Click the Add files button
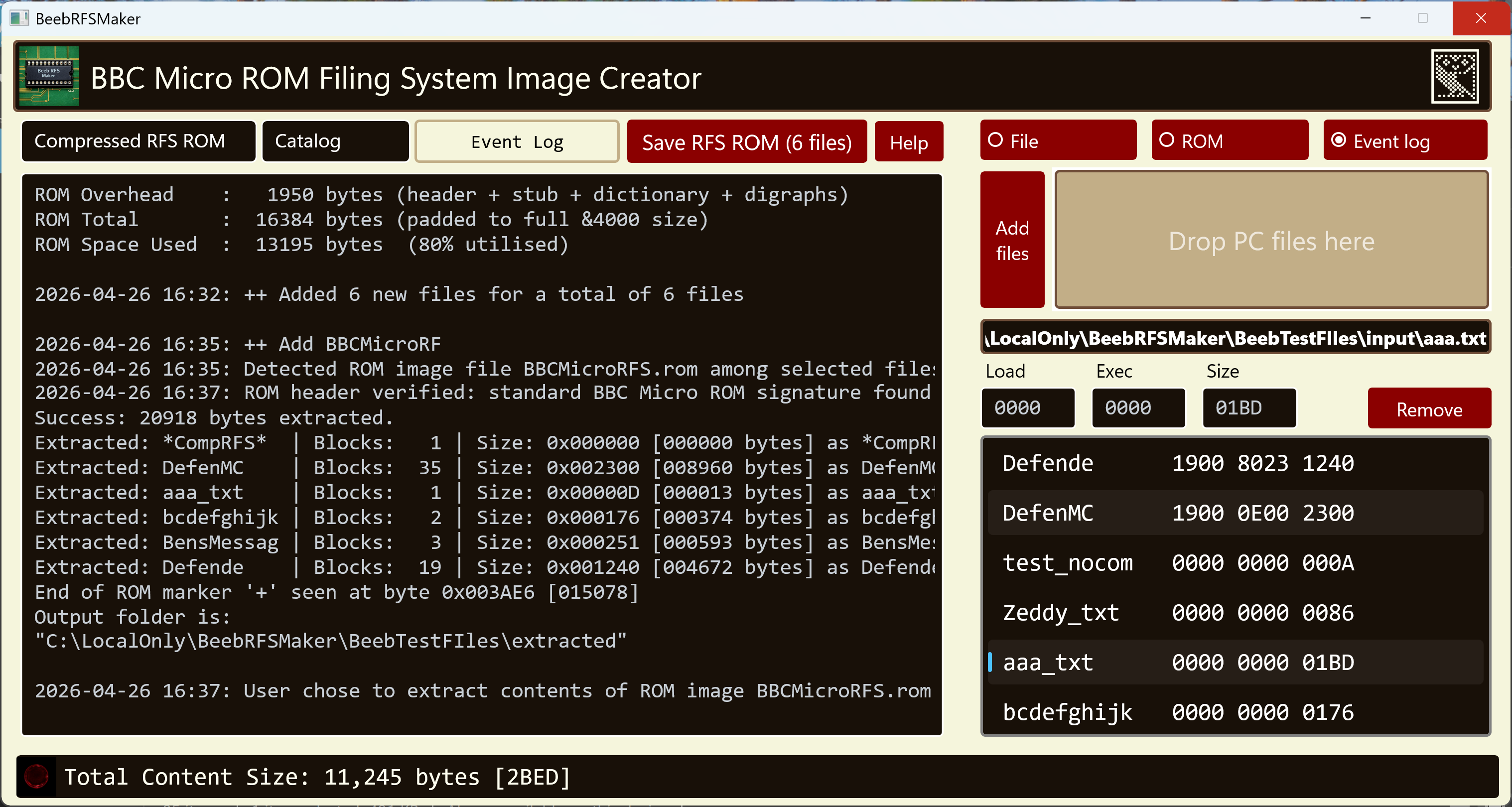1512x807 pixels. pos(1012,240)
